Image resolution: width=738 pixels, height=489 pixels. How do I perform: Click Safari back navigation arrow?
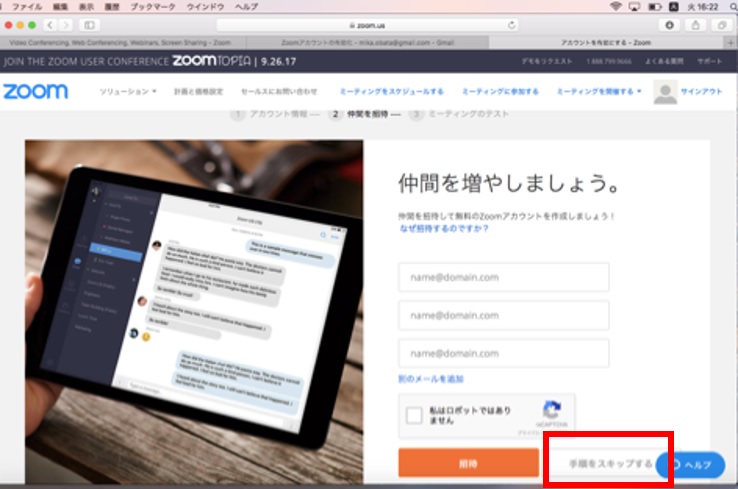[x=50, y=25]
